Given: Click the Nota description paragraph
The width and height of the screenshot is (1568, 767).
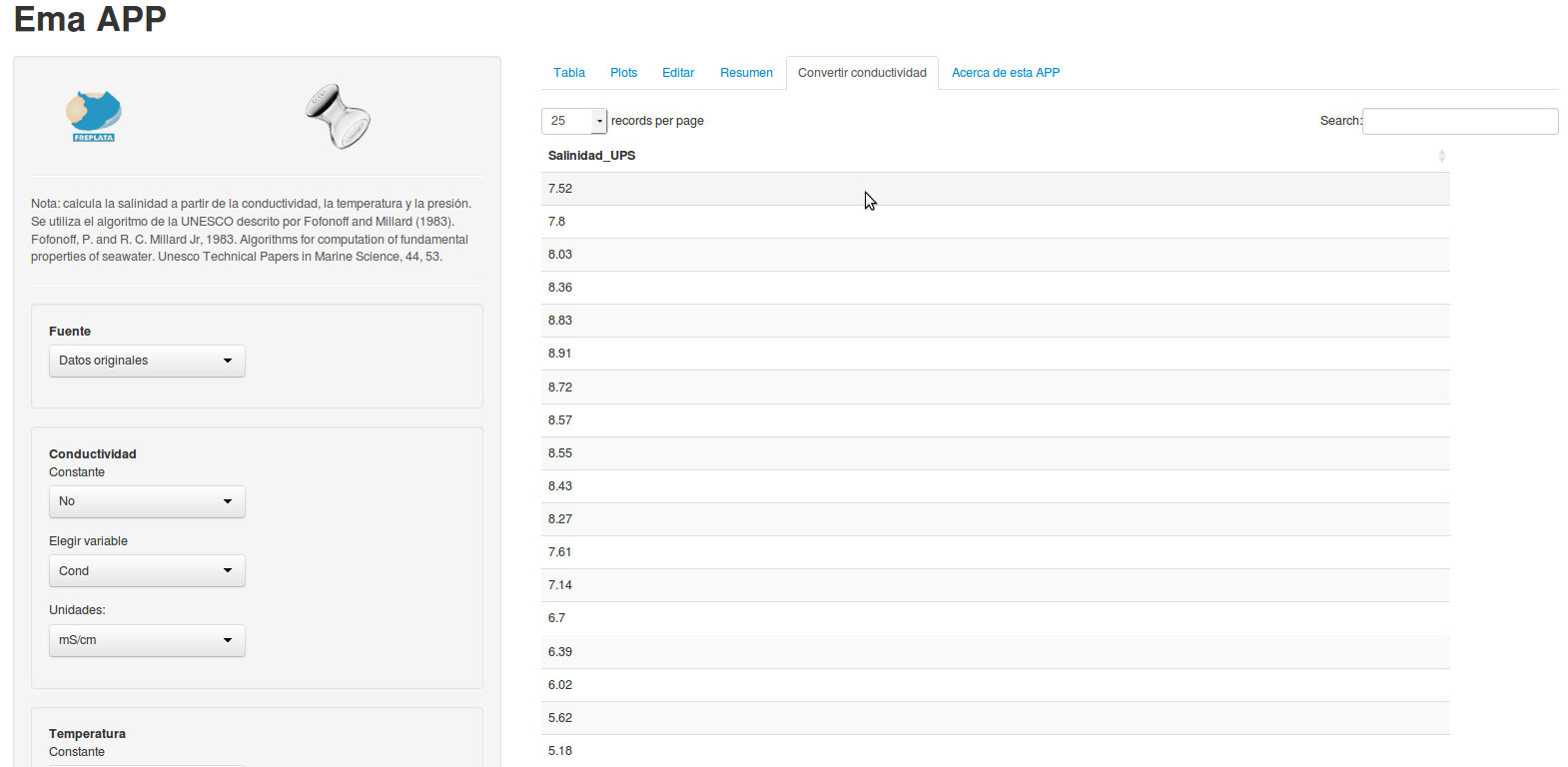Looking at the screenshot, I should pyautogui.click(x=251, y=230).
